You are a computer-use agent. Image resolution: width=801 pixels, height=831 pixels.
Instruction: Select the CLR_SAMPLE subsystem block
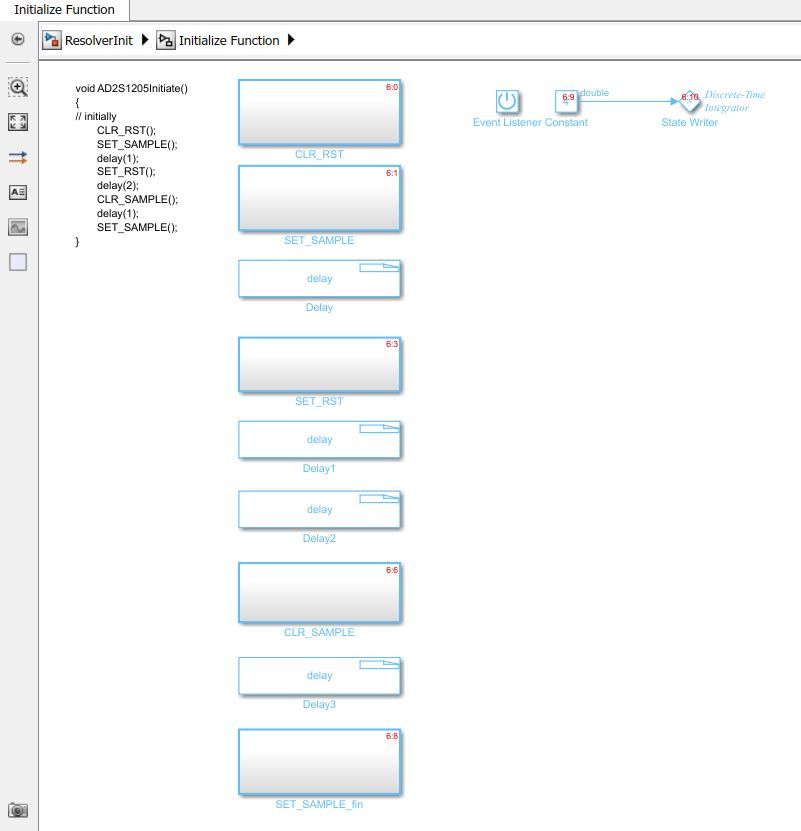pos(319,593)
